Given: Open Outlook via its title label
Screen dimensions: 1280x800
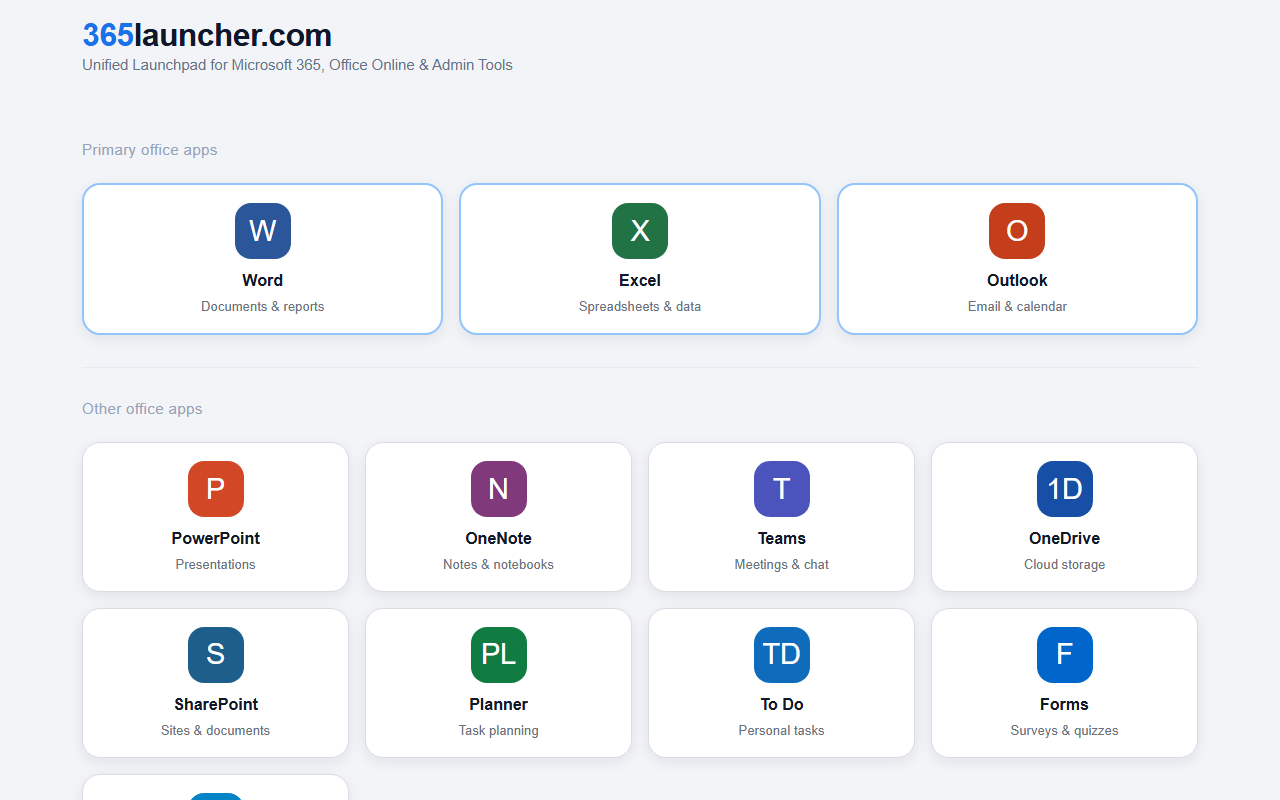Looking at the screenshot, I should click(x=1017, y=280).
